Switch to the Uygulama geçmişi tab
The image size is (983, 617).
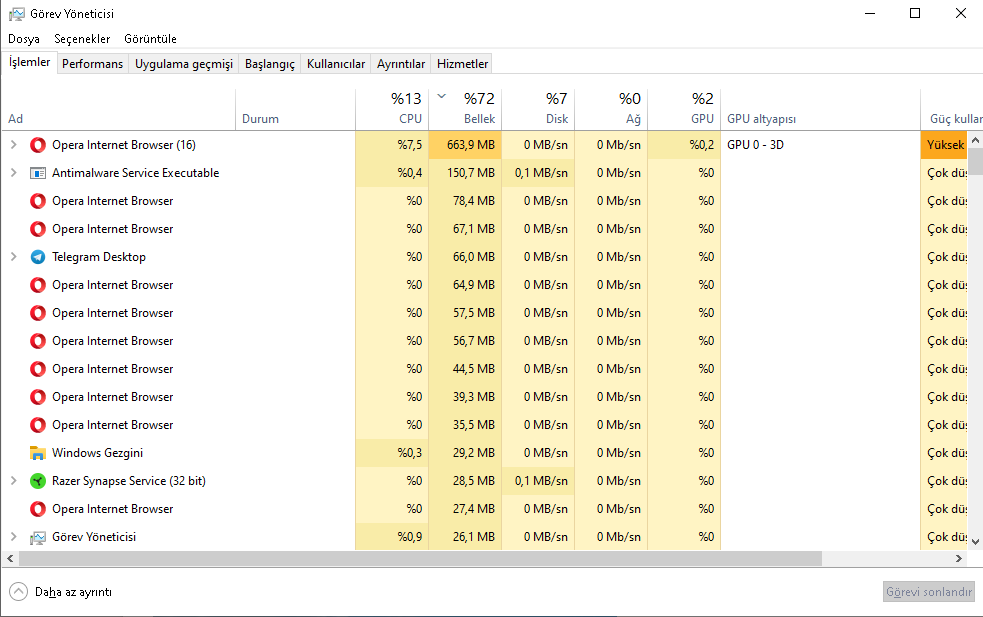coord(184,64)
